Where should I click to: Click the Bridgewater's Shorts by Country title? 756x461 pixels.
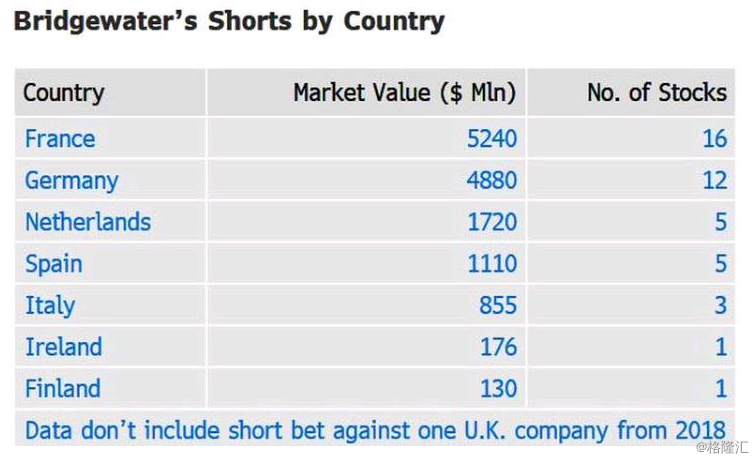pyautogui.click(x=229, y=21)
